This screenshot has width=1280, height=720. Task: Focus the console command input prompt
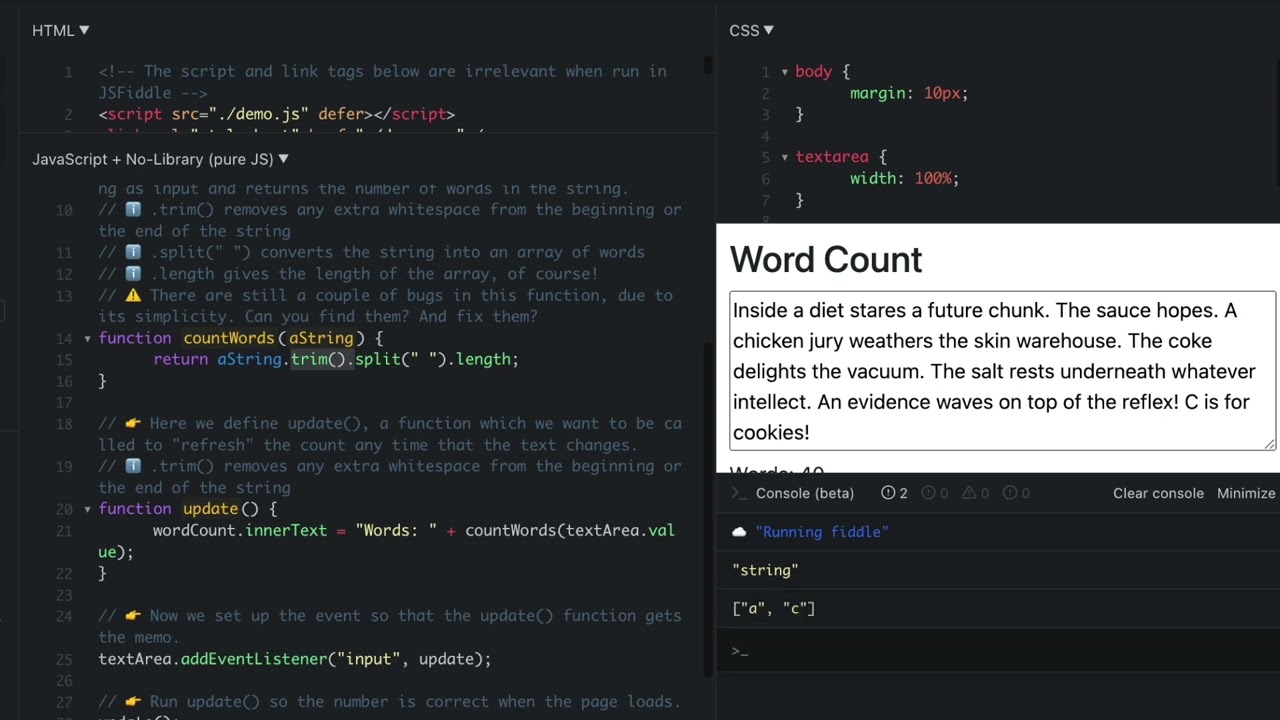[x=1000, y=651]
